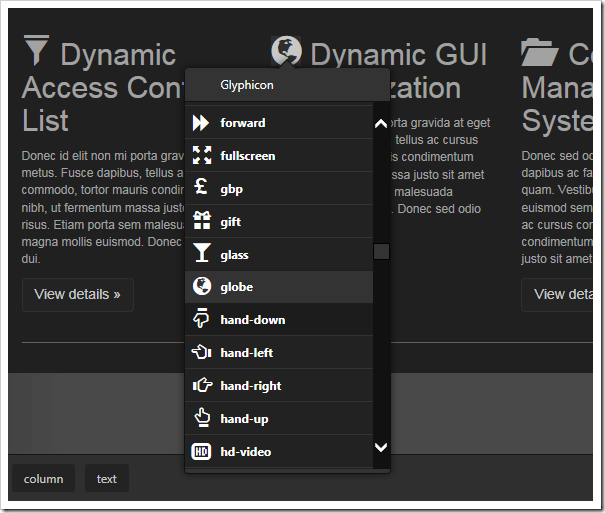Choose the hd-video icon
Image resolution: width=605 pixels, height=513 pixels.
point(201,452)
